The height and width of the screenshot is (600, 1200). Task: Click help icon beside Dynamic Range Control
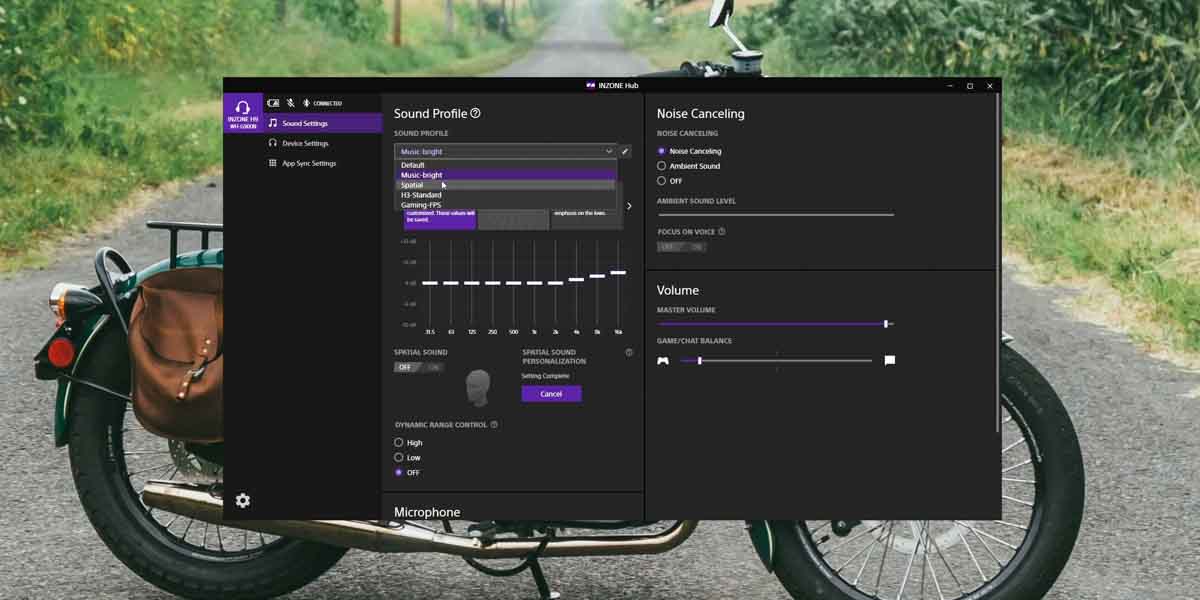click(494, 425)
